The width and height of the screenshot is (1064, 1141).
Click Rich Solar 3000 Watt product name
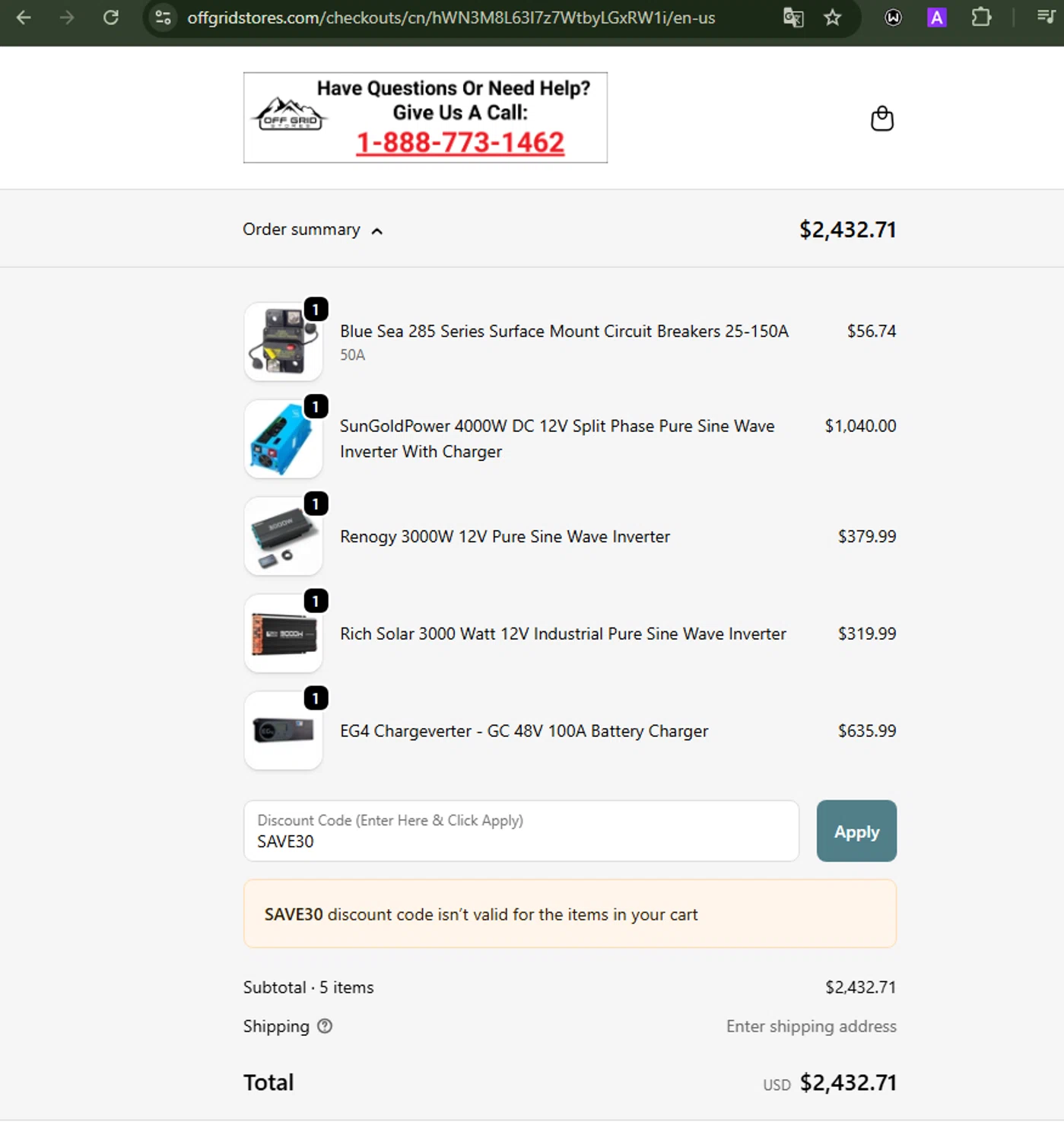pyautogui.click(x=563, y=634)
